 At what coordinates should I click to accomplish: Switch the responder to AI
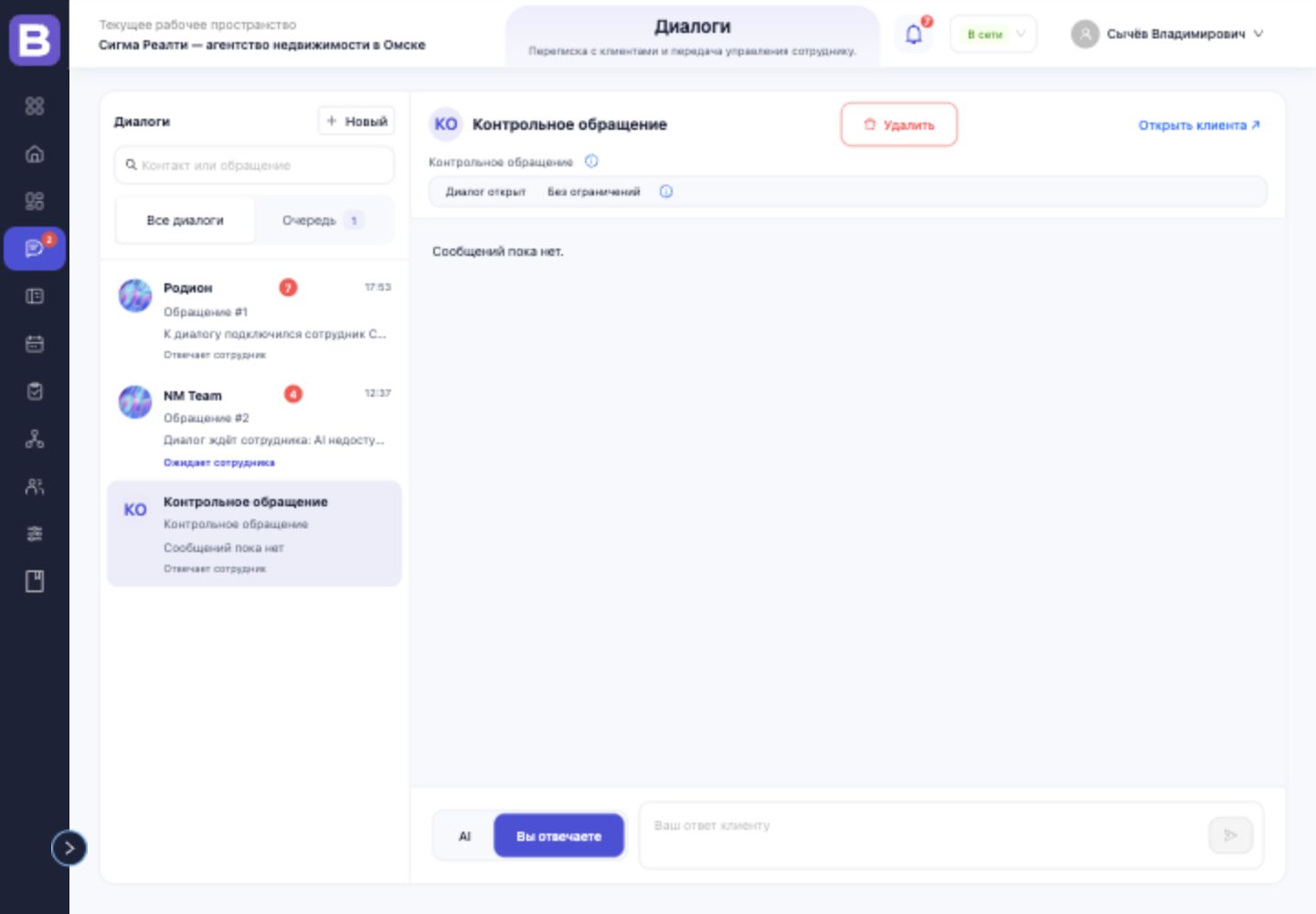pyautogui.click(x=464, y=836)
